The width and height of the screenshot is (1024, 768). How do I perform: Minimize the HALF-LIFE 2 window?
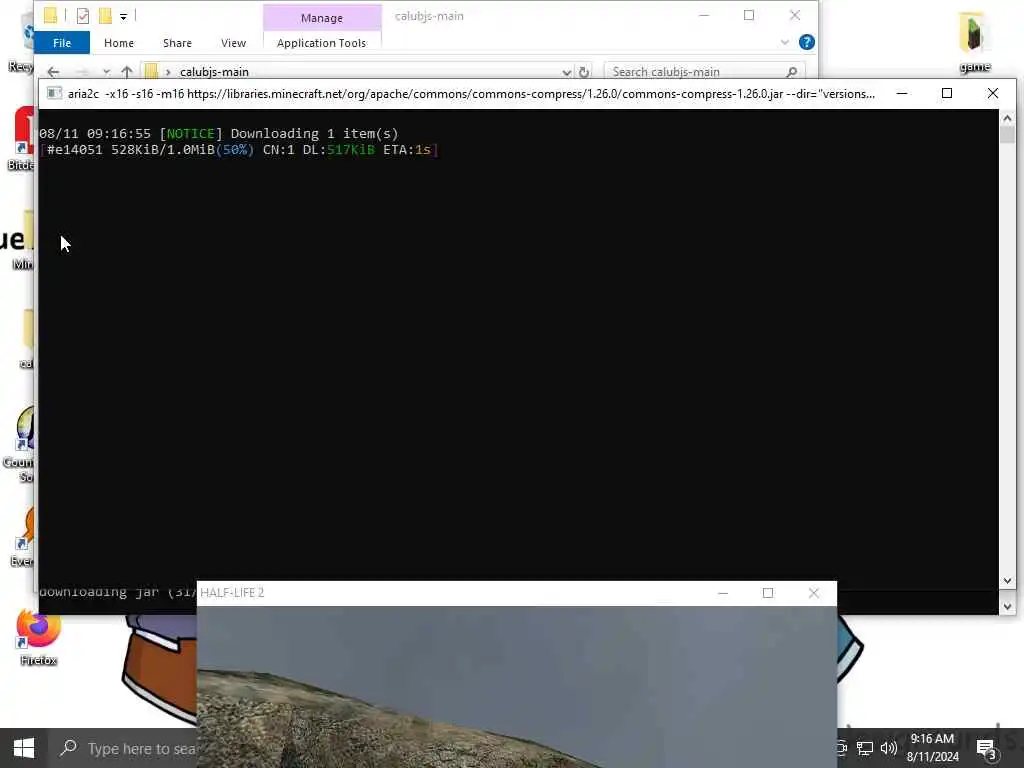[x=723, y=593]
